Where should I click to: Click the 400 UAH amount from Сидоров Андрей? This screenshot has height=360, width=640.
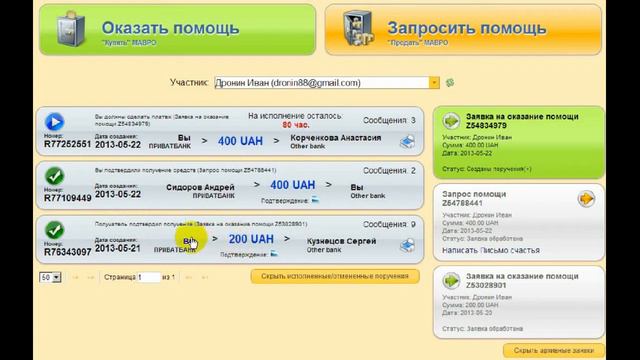293,185
